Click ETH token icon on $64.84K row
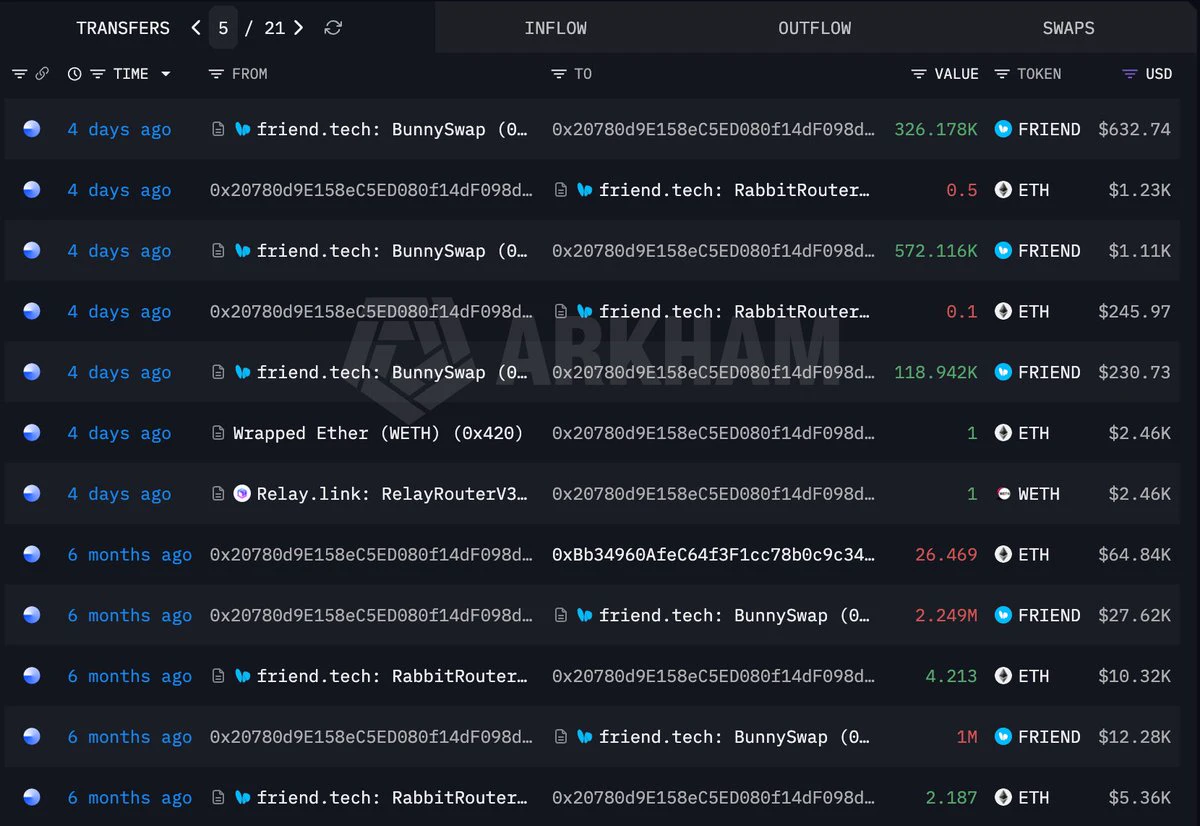Image resolution: width=1200 pixels, height=826 pixels. (x=1003, y=554)
